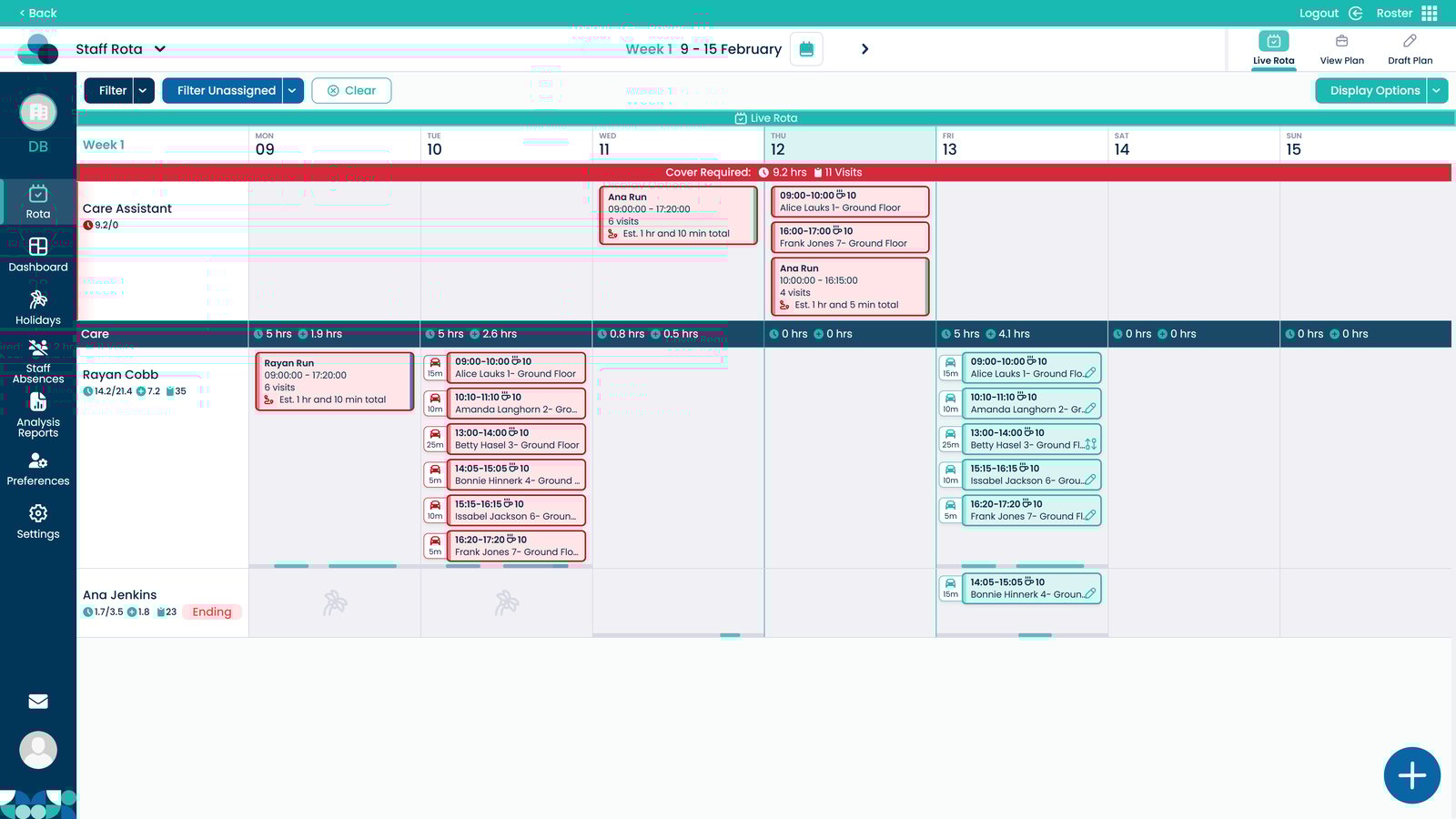The height and width of the screenshot is (819, 1456).
Task: Edit Friday Issabel Jackson 15:15-16:15 visit
Action: click(1090, 480)
